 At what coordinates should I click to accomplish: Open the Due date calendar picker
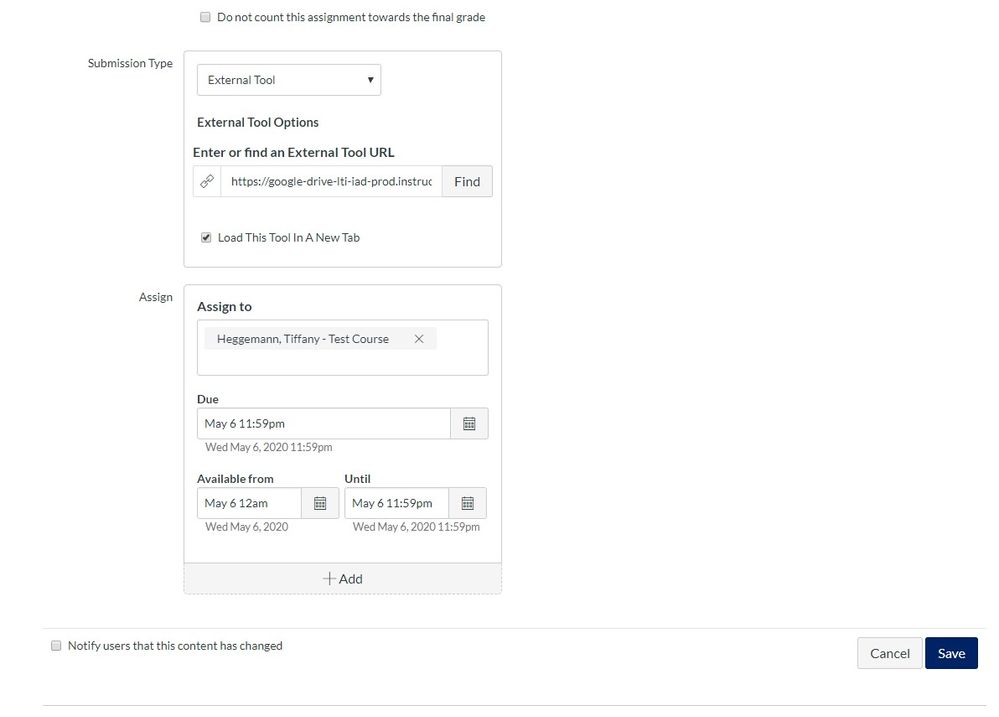[469, 424]
